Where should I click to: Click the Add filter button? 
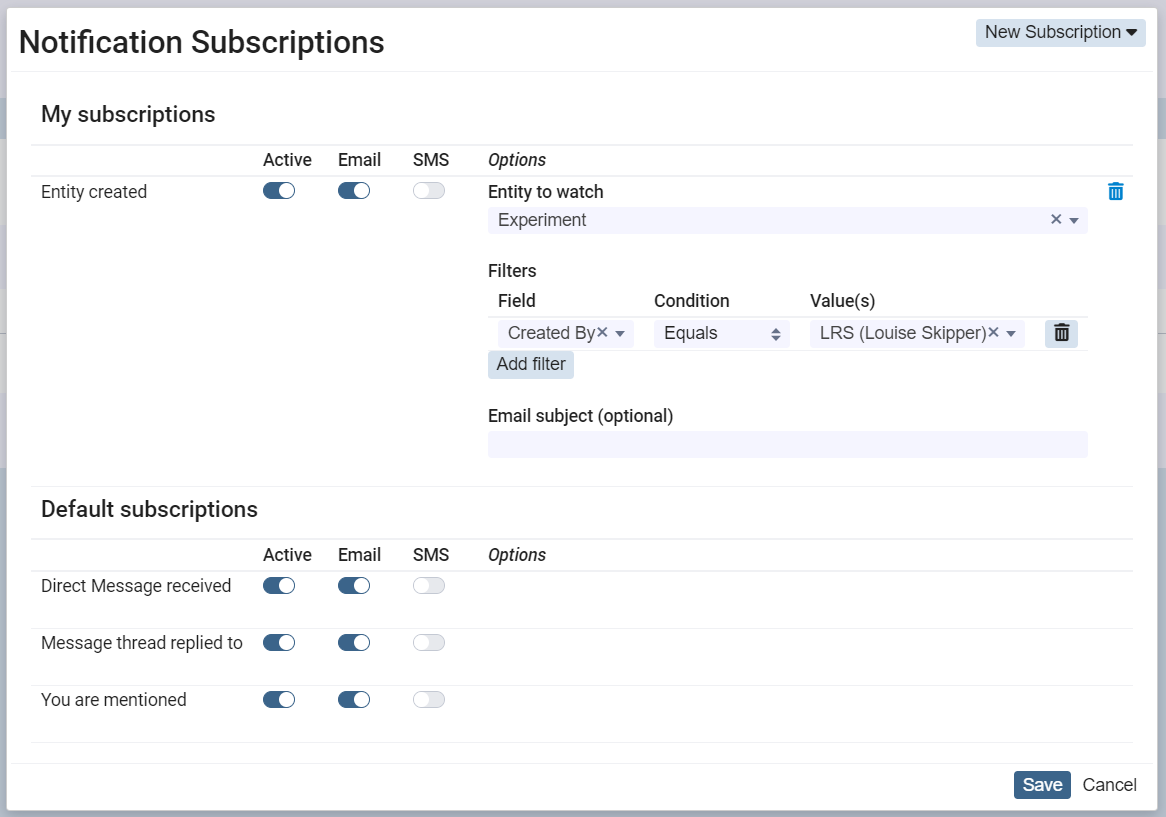(x=531, y=364)
